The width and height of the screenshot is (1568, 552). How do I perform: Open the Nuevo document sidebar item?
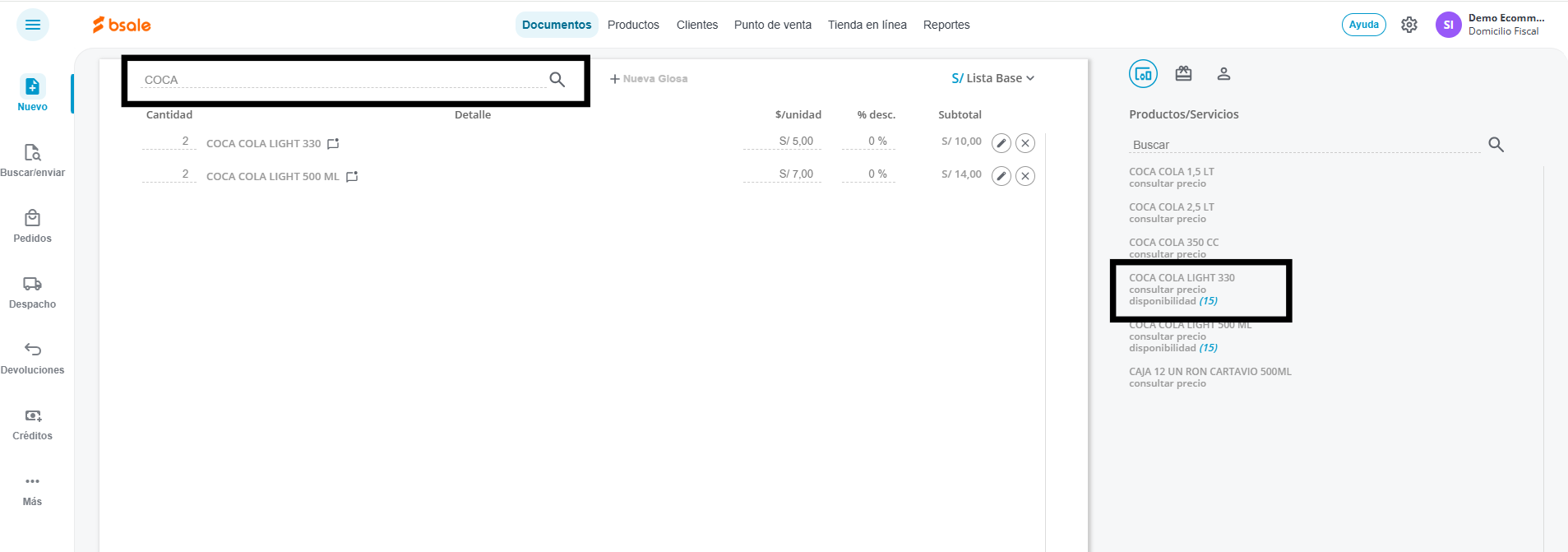pyautogui.click(x=32, y=93)
